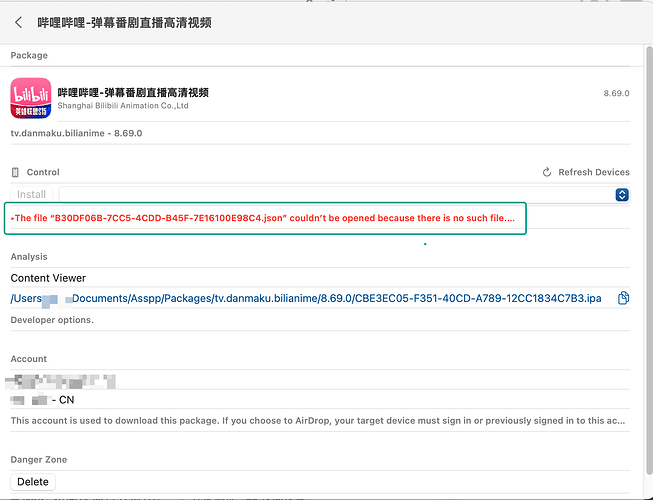
Task: Click the AirDrop account notice text
Action: (318, 420)
